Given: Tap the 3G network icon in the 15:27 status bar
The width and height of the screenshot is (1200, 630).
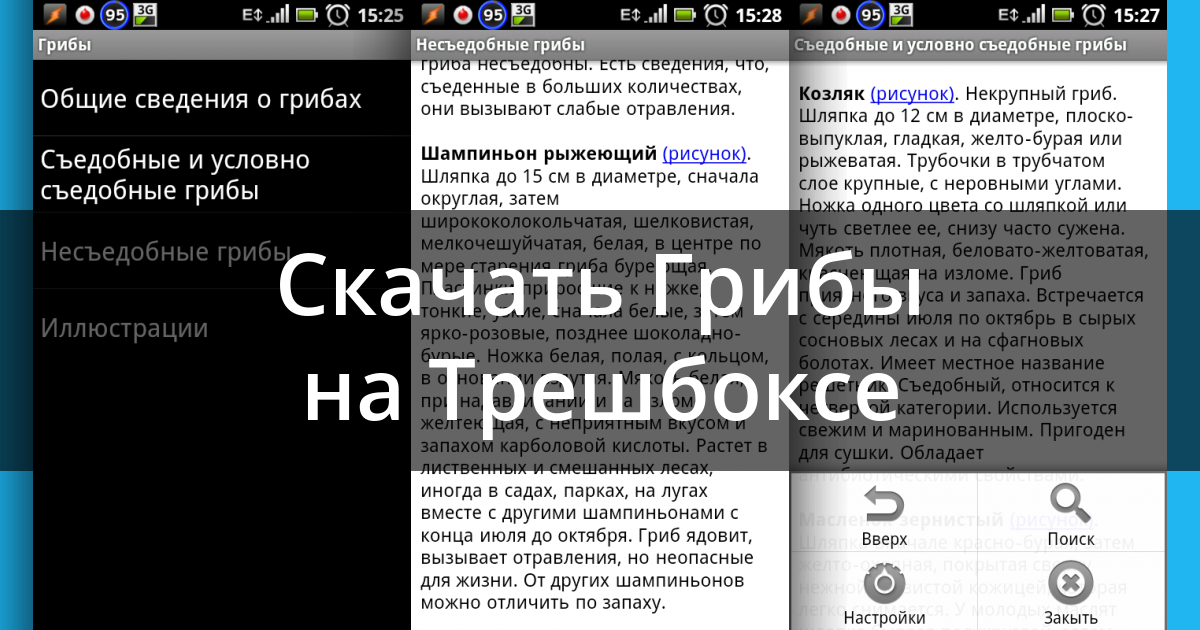Looking at the screenshot, I should pyautogui.click(x=901, y=13).
